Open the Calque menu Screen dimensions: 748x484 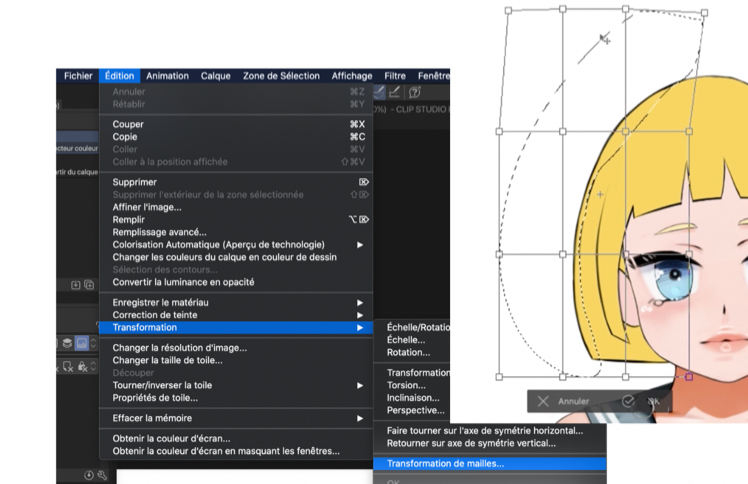click(x=215, y=76)
